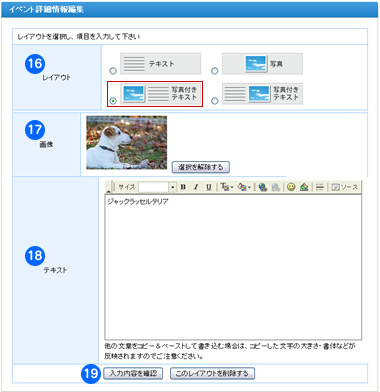Viewport: 380px width, 392px height.
Task: Click the 選択を解除する button
Action: [x=201, y=167]
